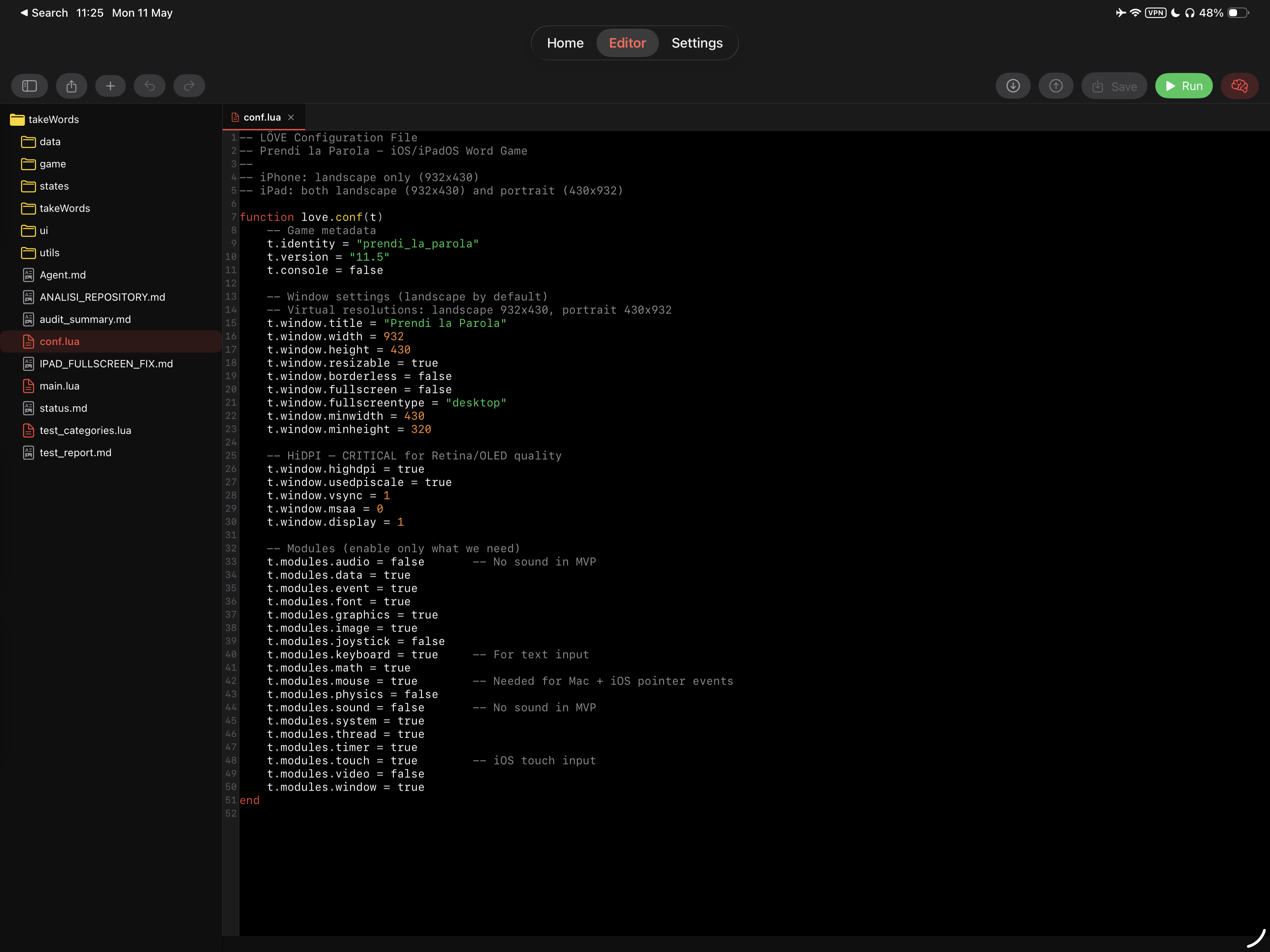Click the t.version "11.5" value

(x=369, y=257)
